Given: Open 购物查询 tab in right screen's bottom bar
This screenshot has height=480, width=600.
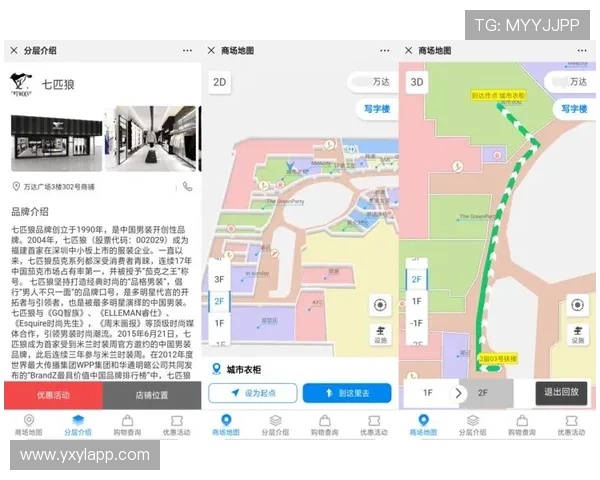Looking at the screenshot, I should point(522,425).
